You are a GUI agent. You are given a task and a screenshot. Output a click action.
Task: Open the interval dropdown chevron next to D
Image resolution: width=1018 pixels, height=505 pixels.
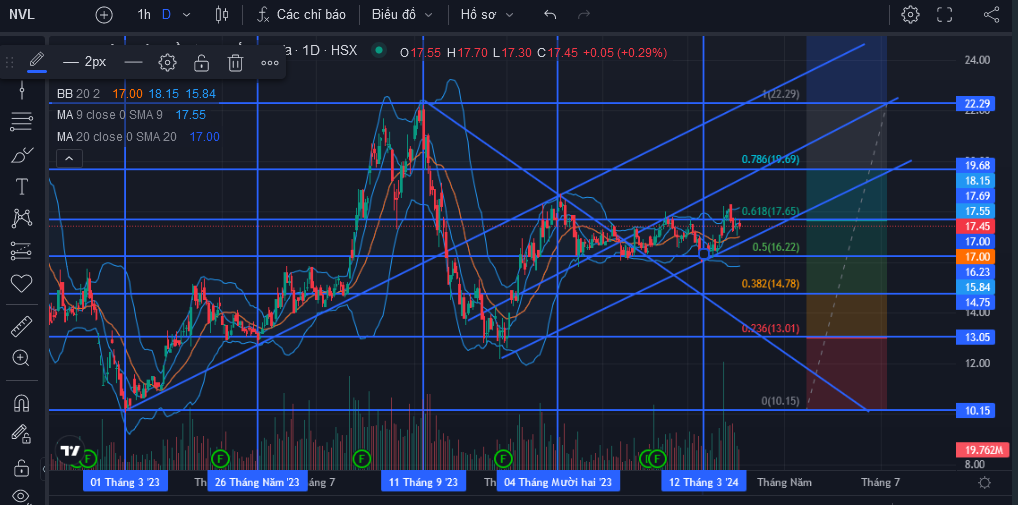(x=187, y=15)
